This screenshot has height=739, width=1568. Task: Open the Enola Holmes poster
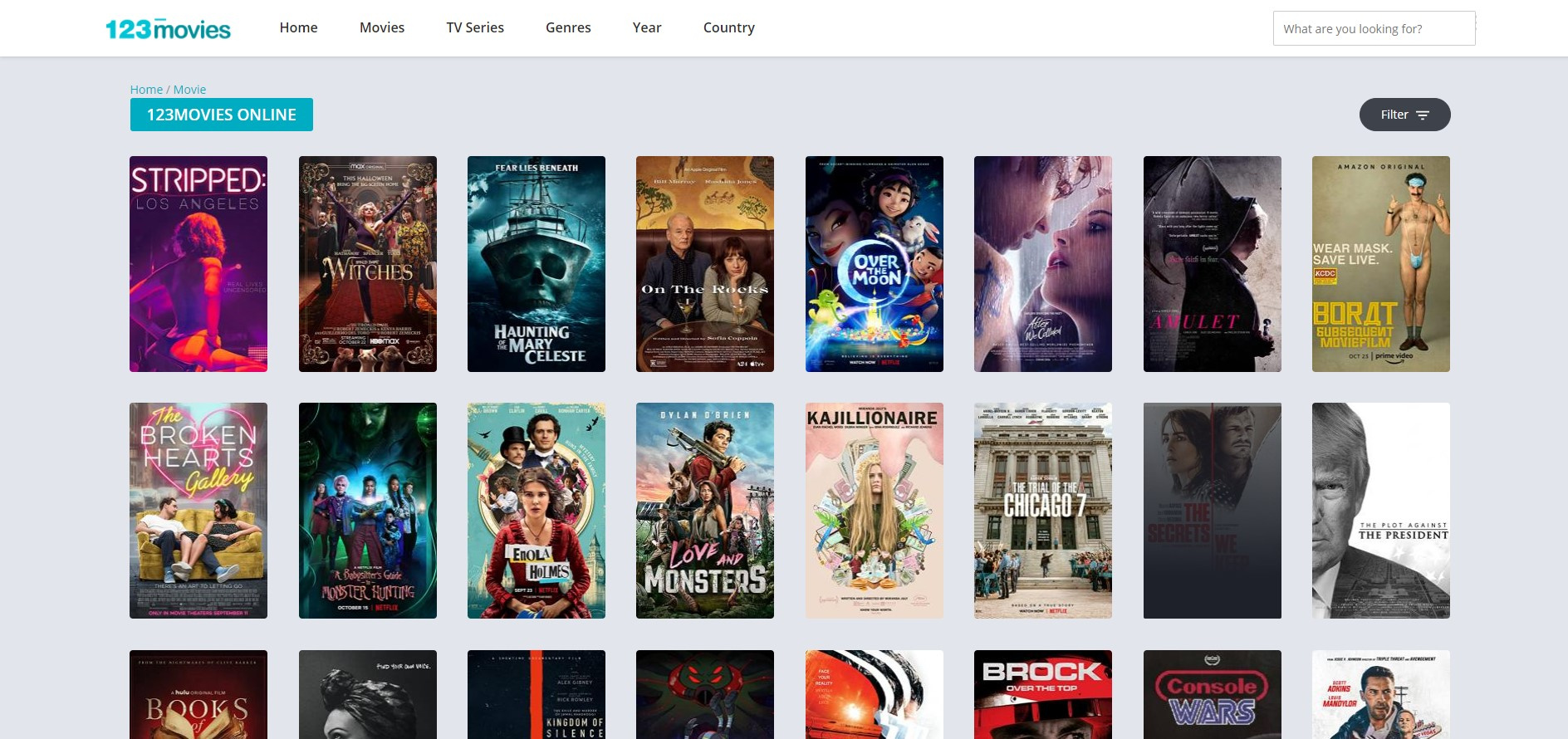tap(537, 511)
